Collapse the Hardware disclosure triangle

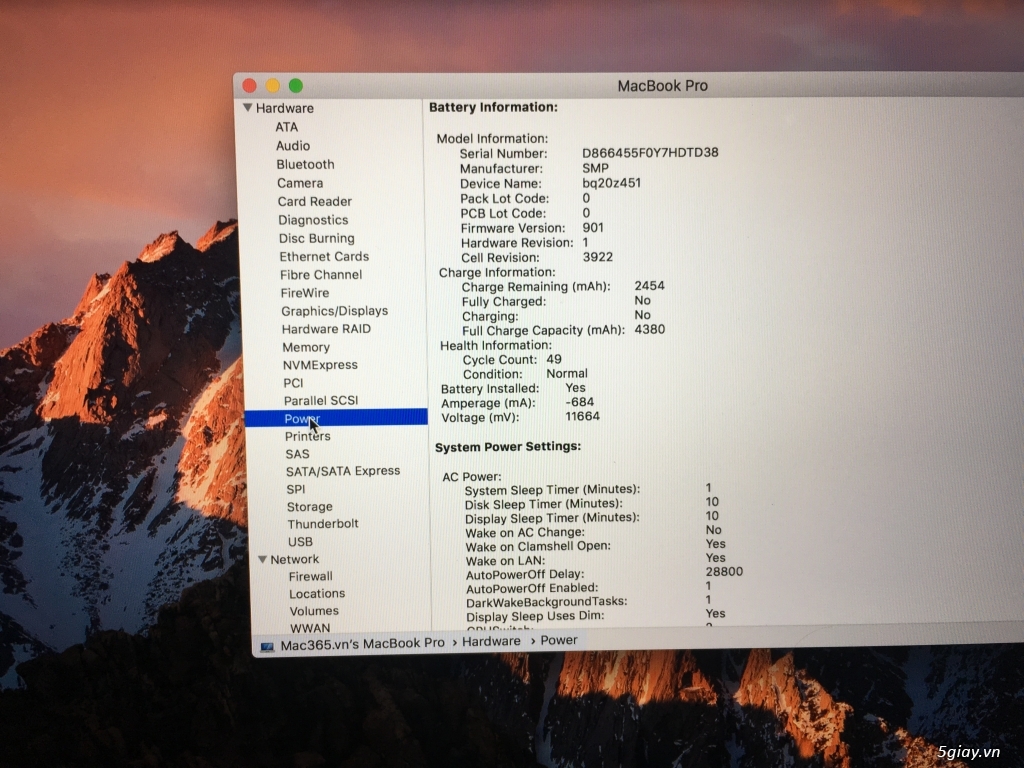pos(248,108)
